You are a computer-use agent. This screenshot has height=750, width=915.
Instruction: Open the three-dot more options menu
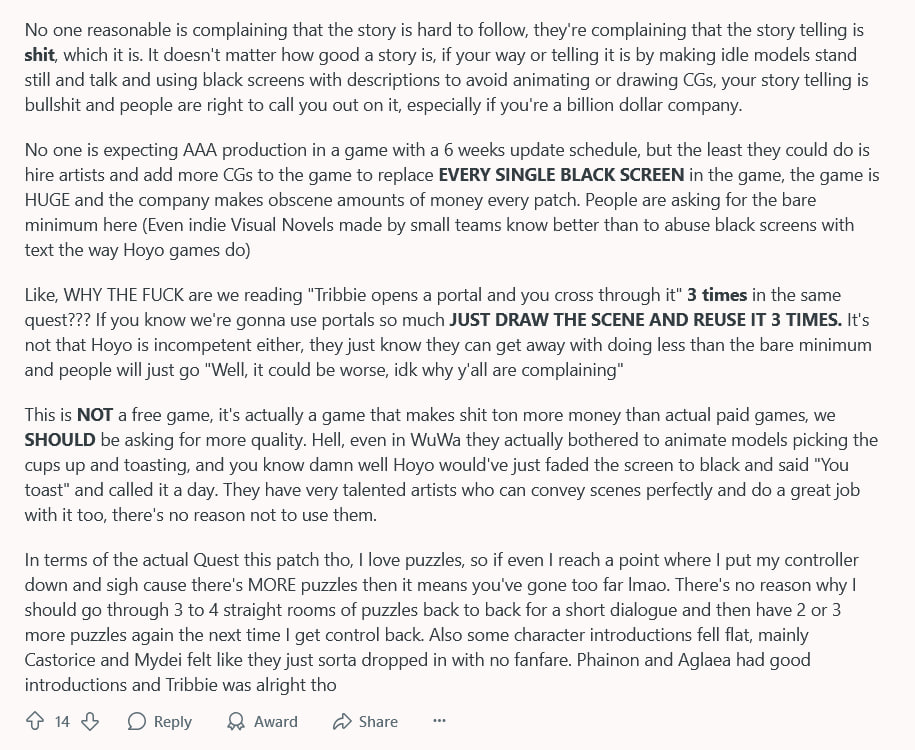439,721
